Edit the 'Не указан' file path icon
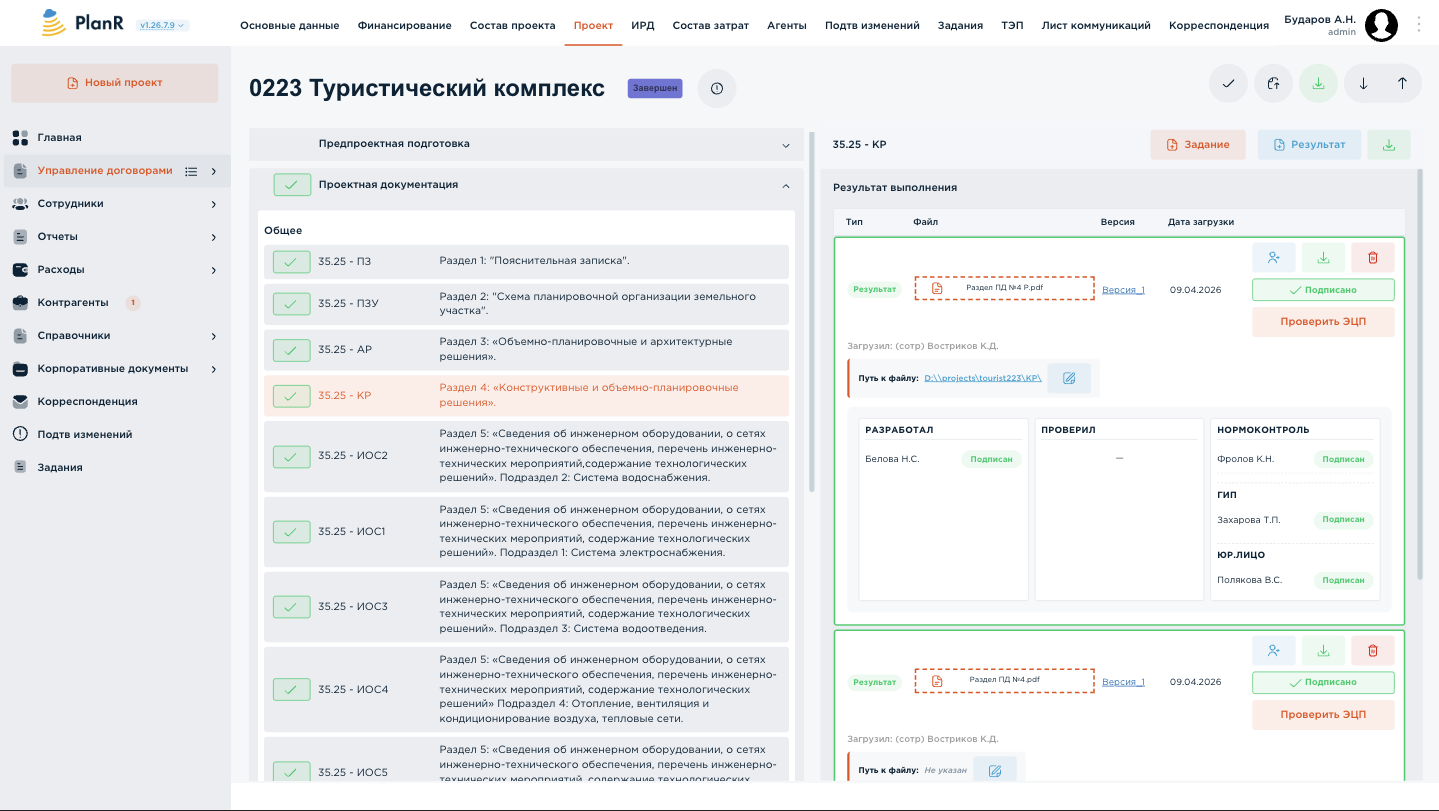Screen dimensions: 1439x811 pyautogui.click(x=995, y=771)
